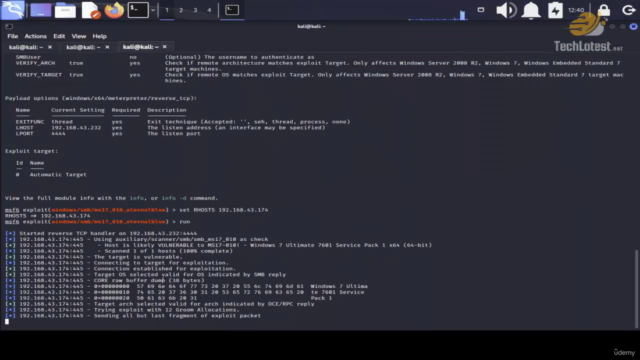Switch to the second kali@kali tab
Viewport: 640px width, 360px height.
click(x=83, y=47)
